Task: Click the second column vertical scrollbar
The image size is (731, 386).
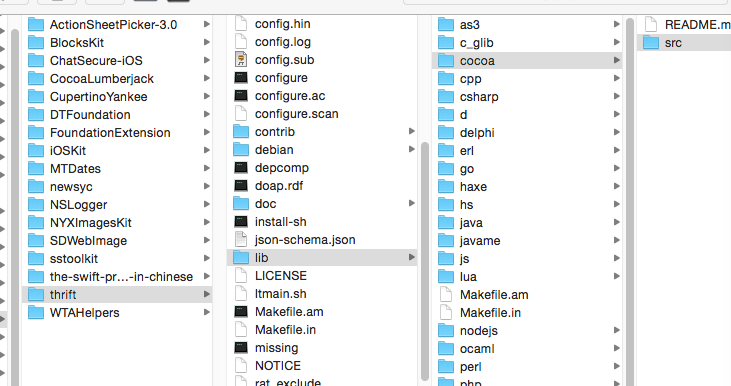Action: pyautogui.click(x=424, y=262)
